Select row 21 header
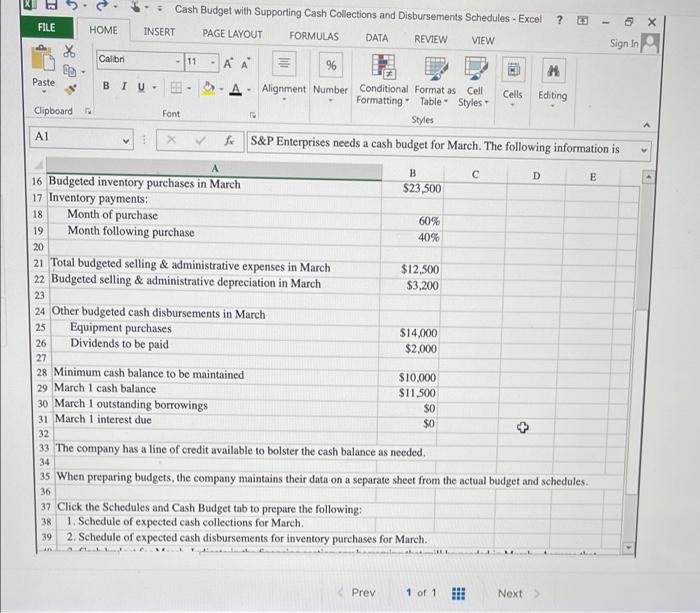The width and height of the screenshot is (700, 613). pyautogui.click(x=38, y=263)
